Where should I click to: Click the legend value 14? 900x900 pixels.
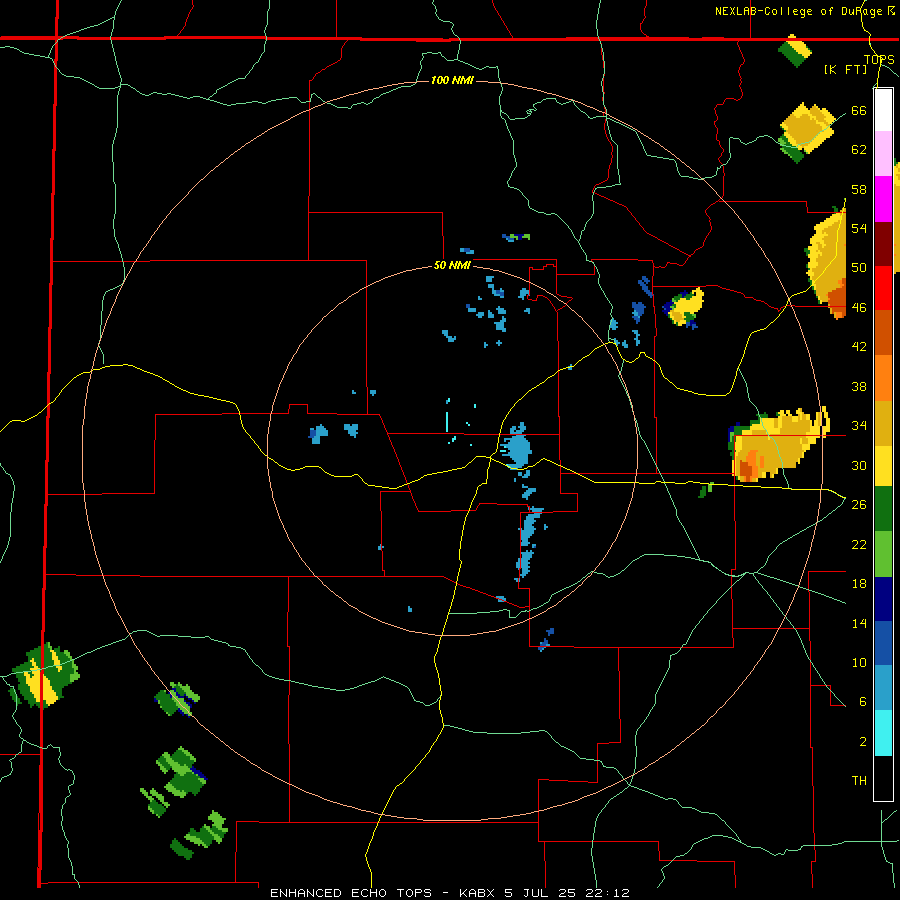(x=859, y=623)
